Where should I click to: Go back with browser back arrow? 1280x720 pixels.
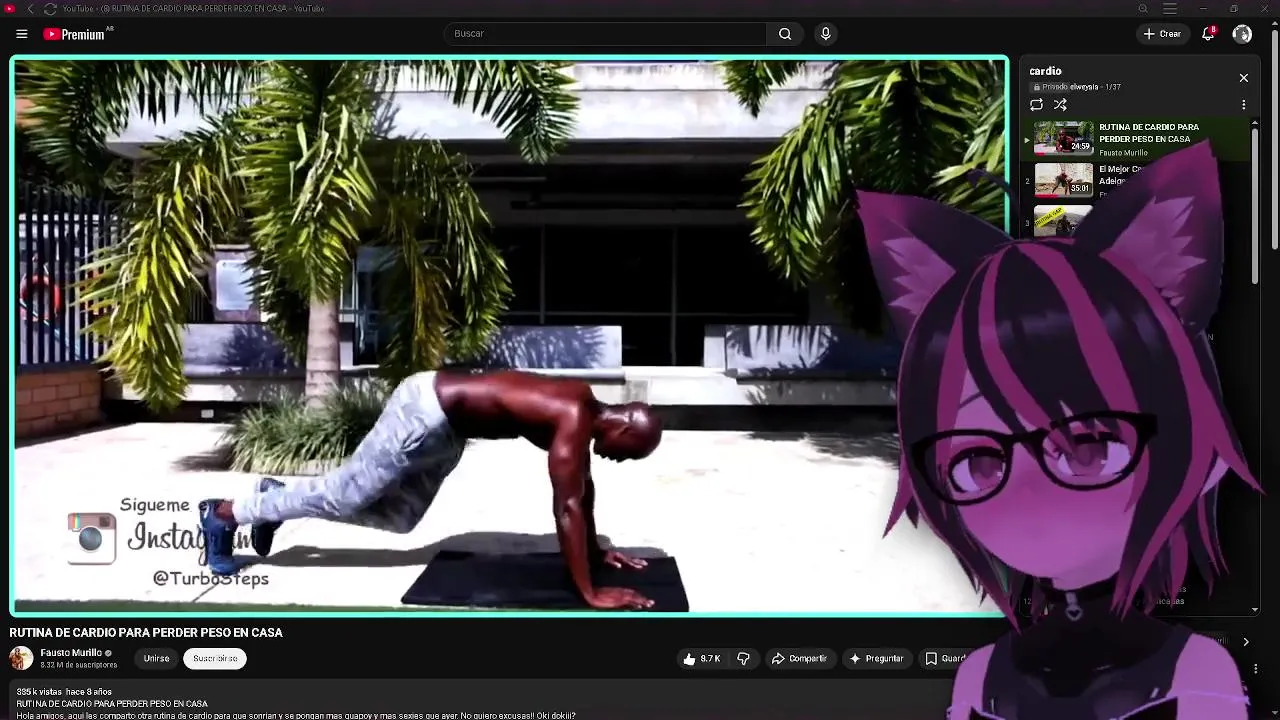30,9
